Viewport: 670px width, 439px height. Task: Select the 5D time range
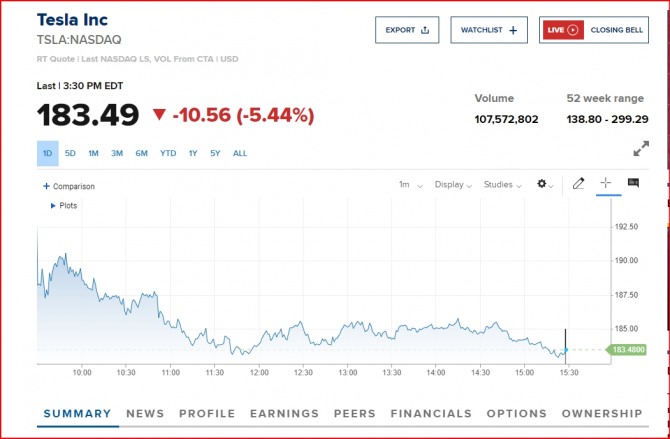tap(70, 153)
